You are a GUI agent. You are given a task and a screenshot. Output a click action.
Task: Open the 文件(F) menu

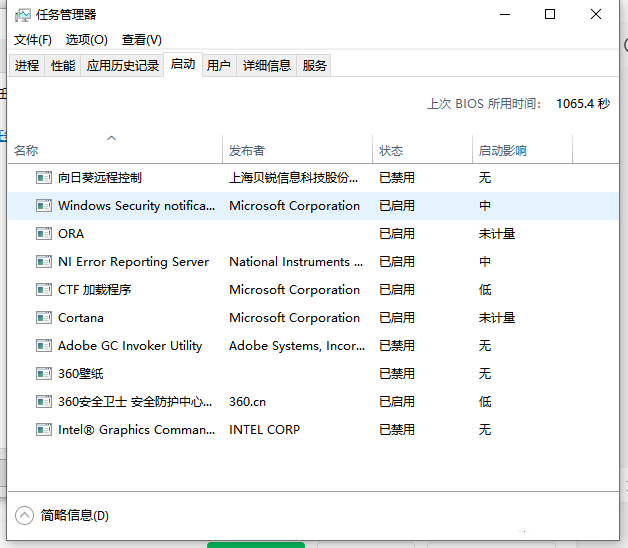click(33, 40)
